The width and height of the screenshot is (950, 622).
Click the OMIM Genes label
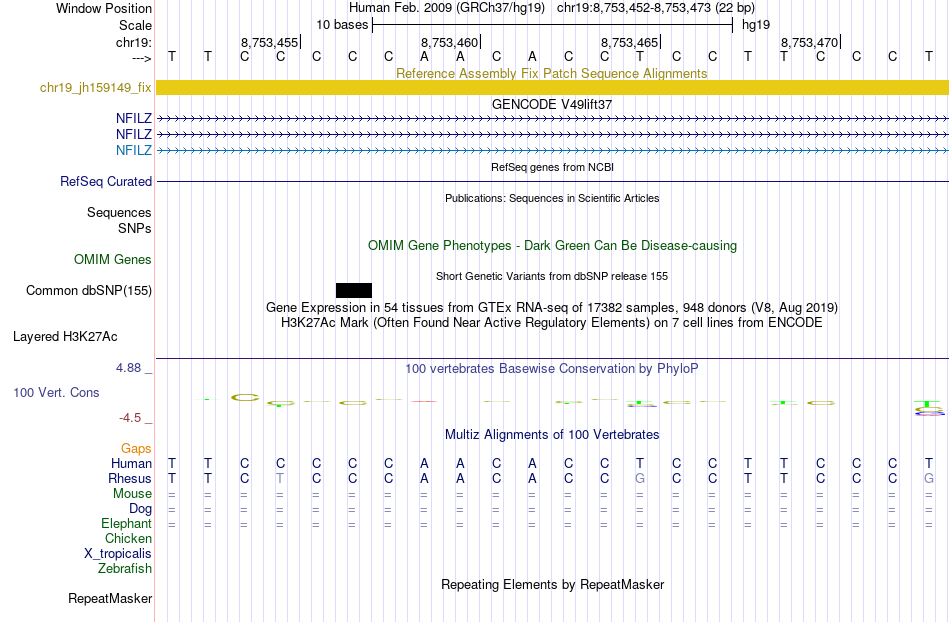coord(113,259)
